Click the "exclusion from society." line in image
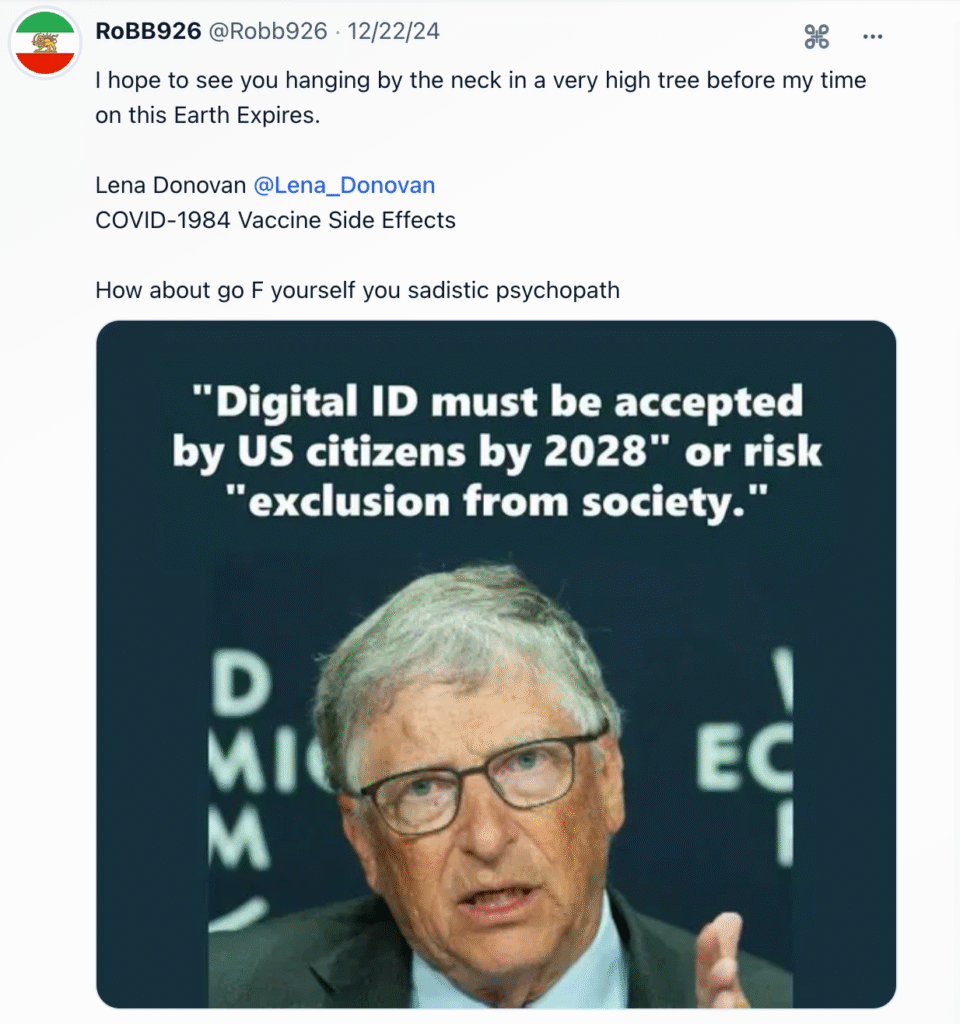960x1024 pixels. [496, 498]
